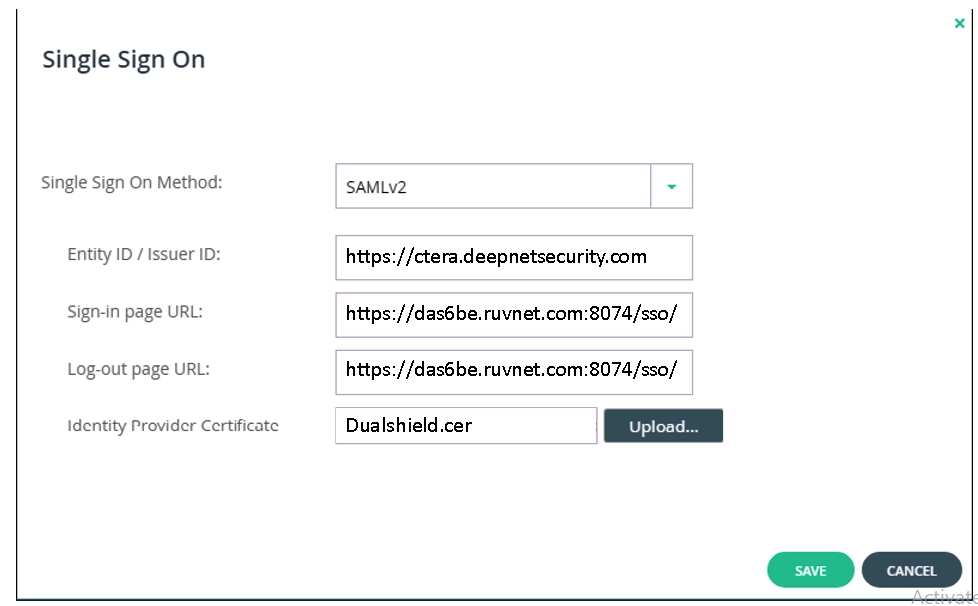This screenshot has width=978, height=606.
Task: Click the Sign-in page URL label
Action: [x=135, y=311]
